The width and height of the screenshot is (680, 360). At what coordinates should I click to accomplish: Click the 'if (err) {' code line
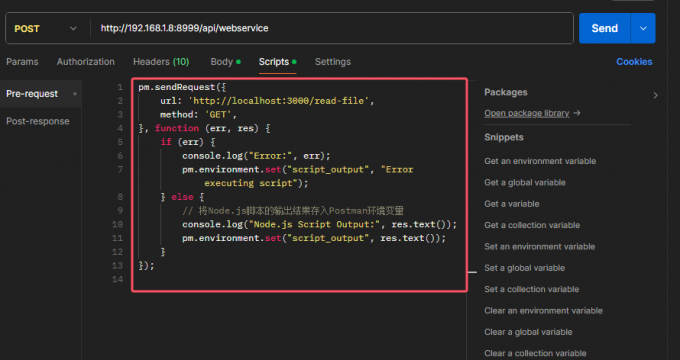[x=188, y=142]
